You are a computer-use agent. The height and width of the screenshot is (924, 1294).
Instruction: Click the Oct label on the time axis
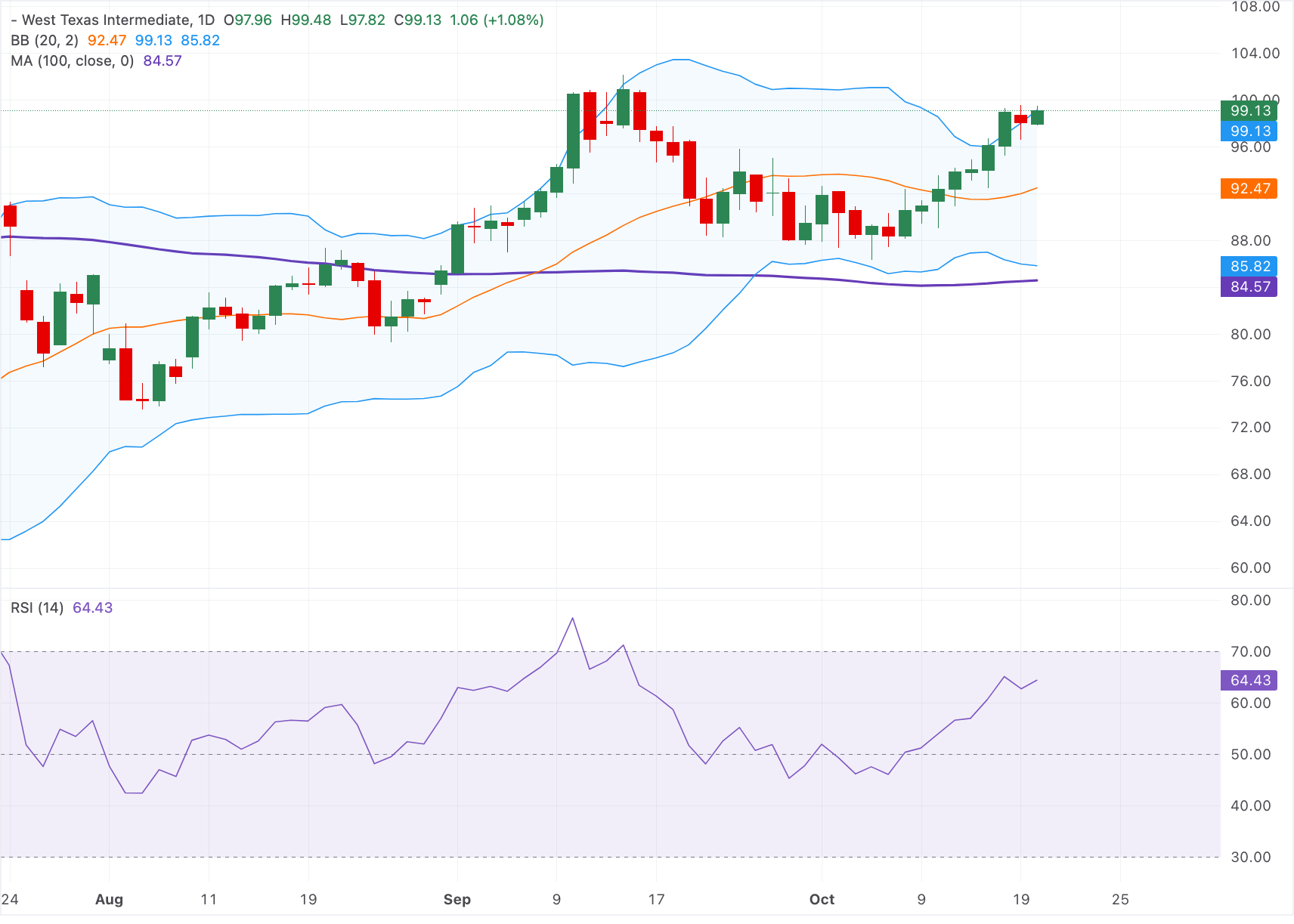822,900
